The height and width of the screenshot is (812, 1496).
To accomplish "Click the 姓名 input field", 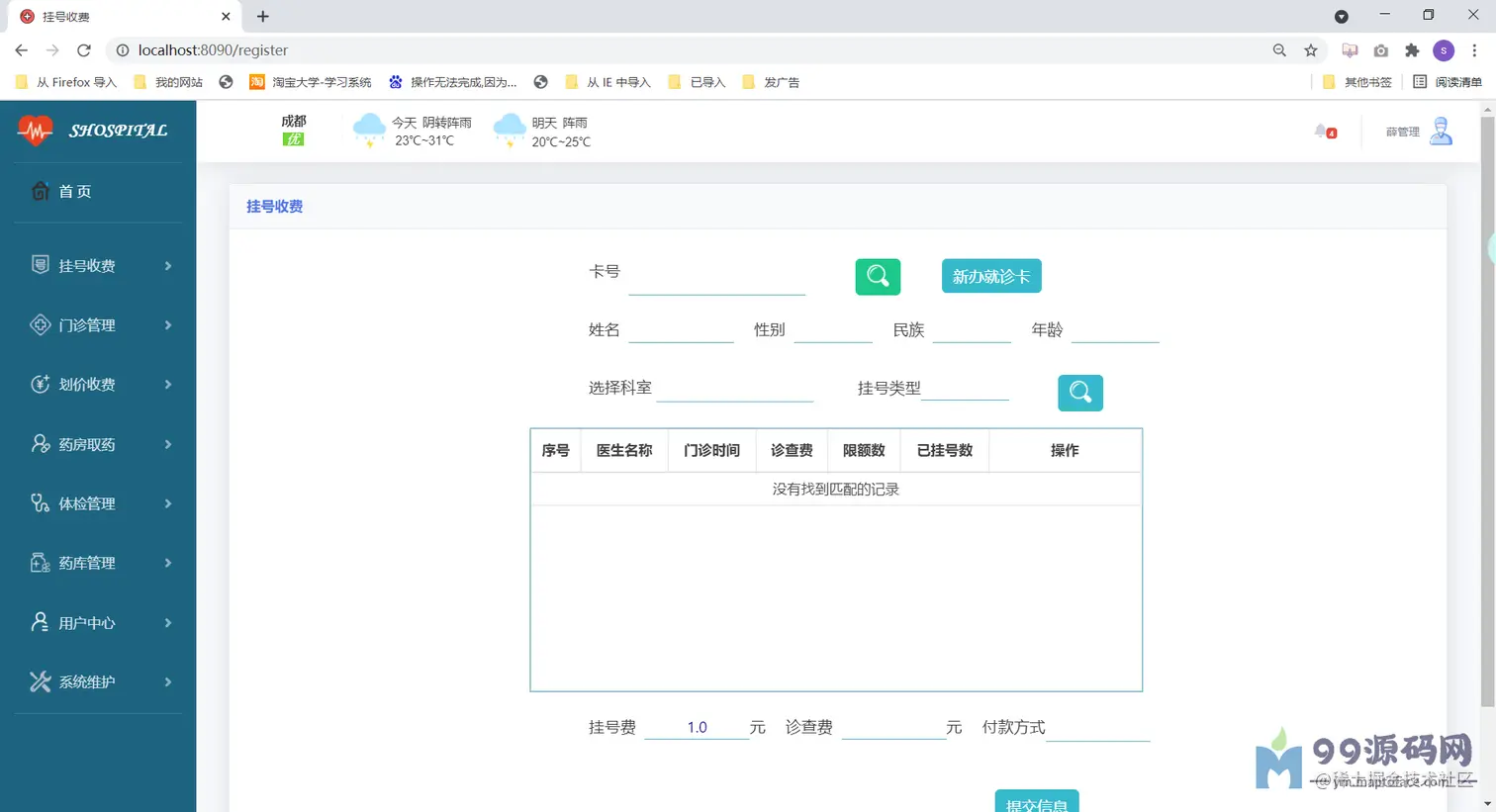I will click(x=681, y=329).
